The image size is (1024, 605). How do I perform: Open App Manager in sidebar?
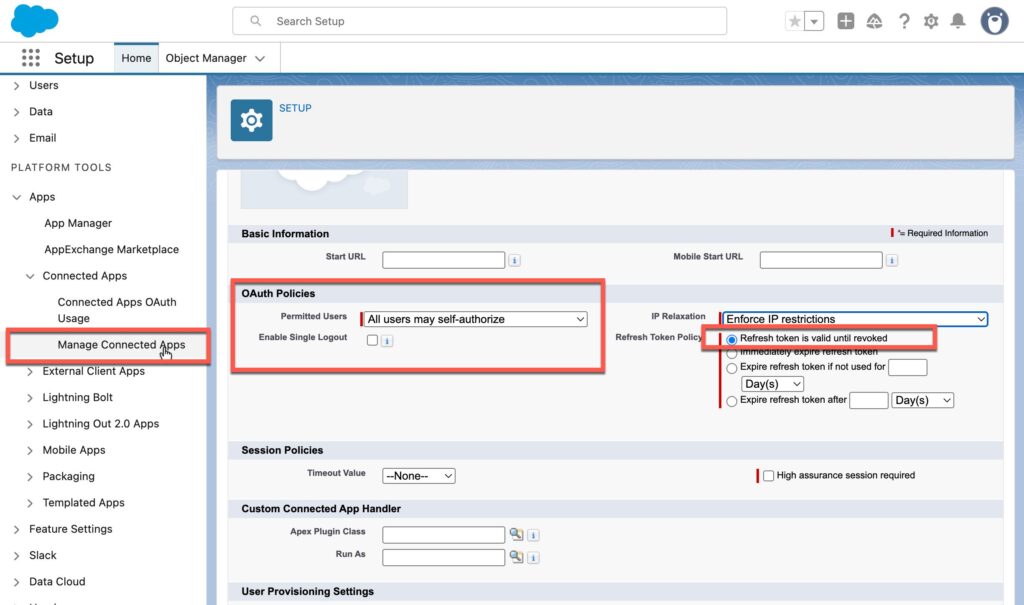78,223
